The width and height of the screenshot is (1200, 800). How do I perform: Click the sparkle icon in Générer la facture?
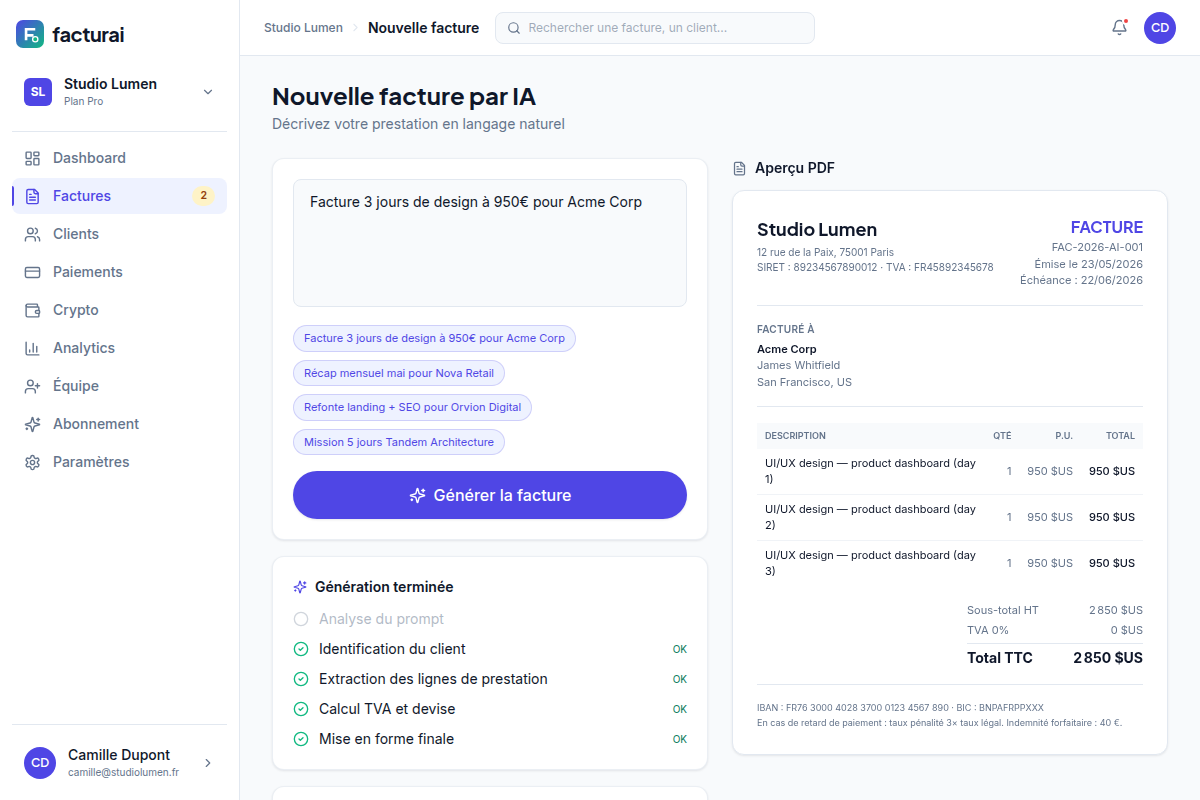(x=418, y=495)
